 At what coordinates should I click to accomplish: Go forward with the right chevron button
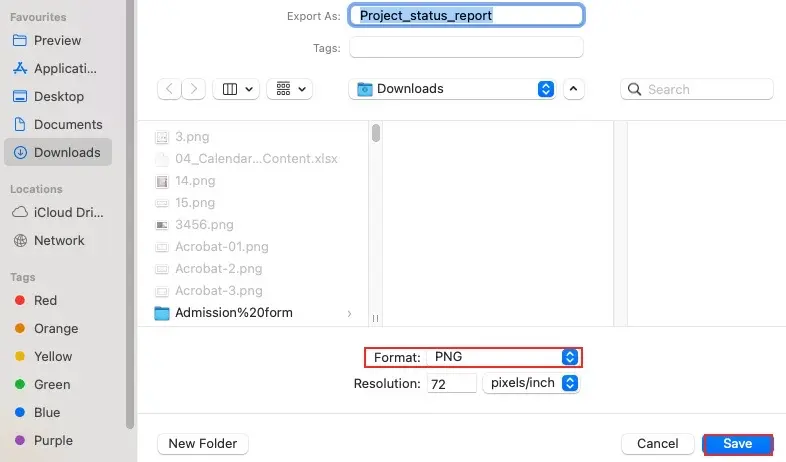click(193, 89)
